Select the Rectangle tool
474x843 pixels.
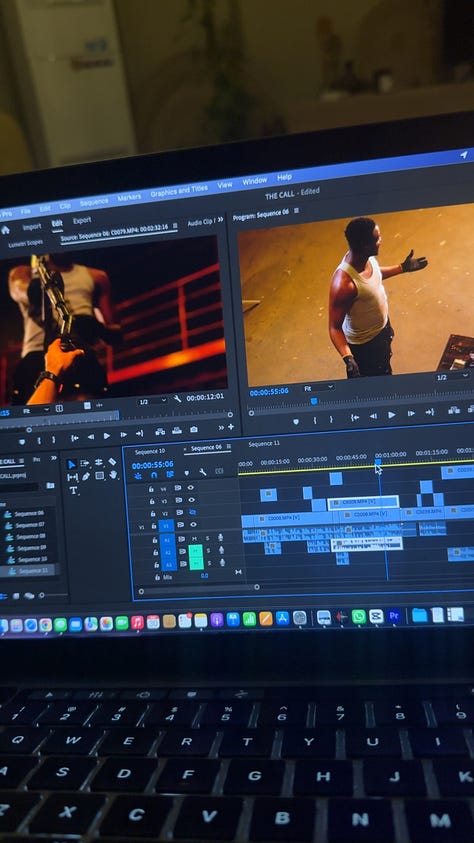click(99, 476)
